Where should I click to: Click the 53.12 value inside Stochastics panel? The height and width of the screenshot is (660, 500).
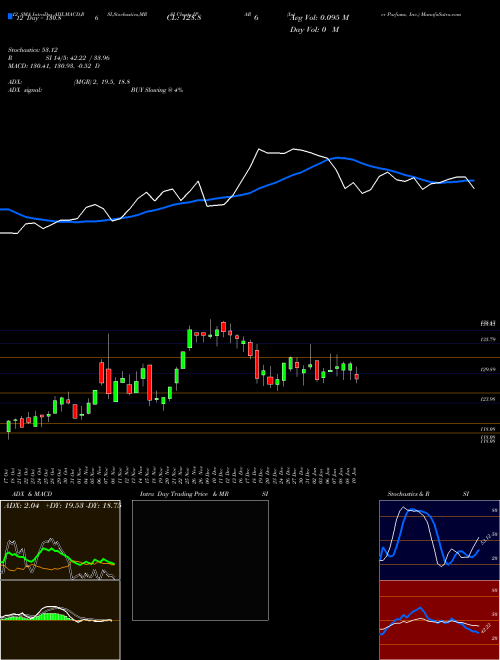pyautogui.click(x=484, y=539)
